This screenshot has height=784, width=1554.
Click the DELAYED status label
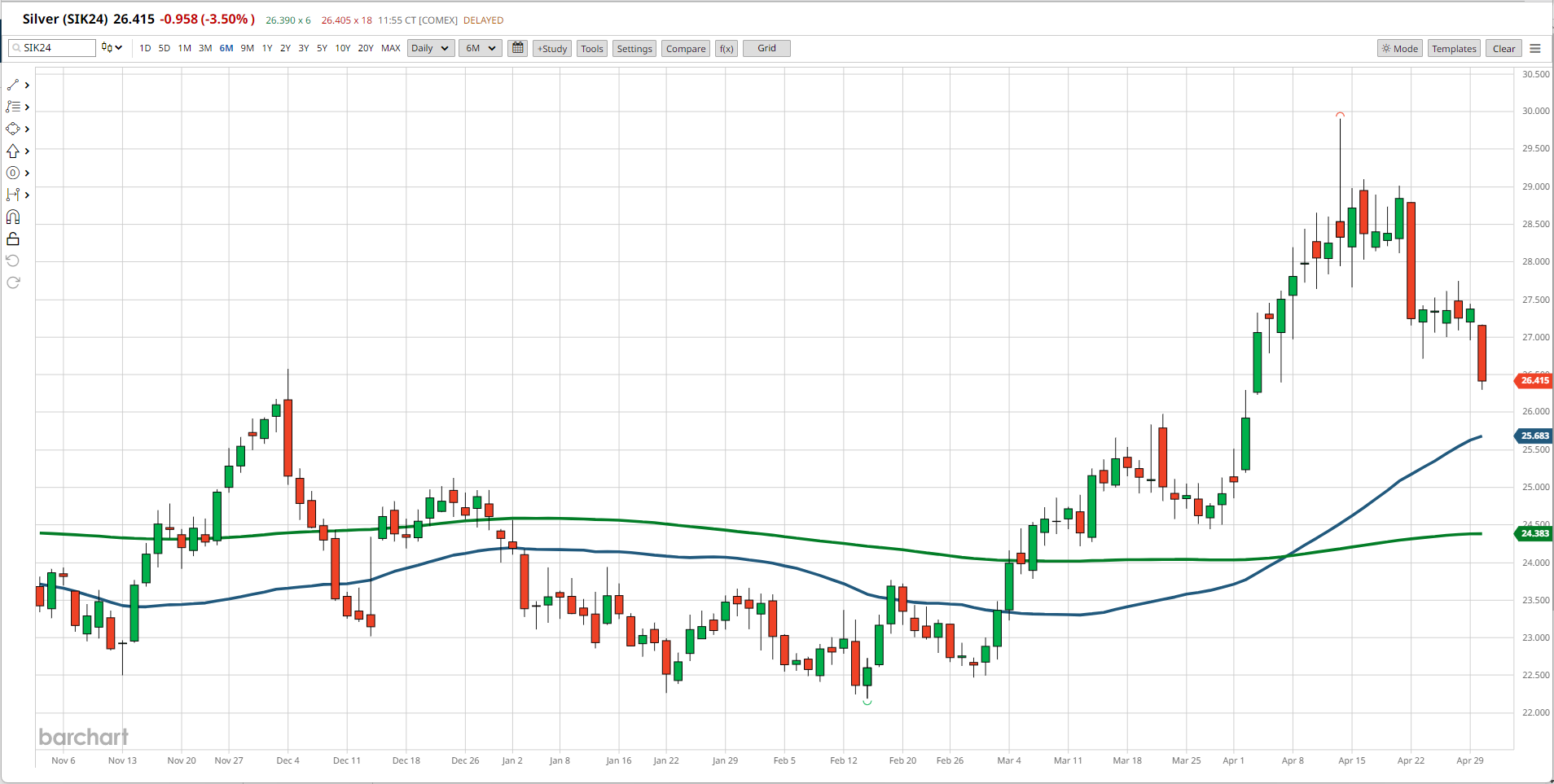tap(483, 20)
